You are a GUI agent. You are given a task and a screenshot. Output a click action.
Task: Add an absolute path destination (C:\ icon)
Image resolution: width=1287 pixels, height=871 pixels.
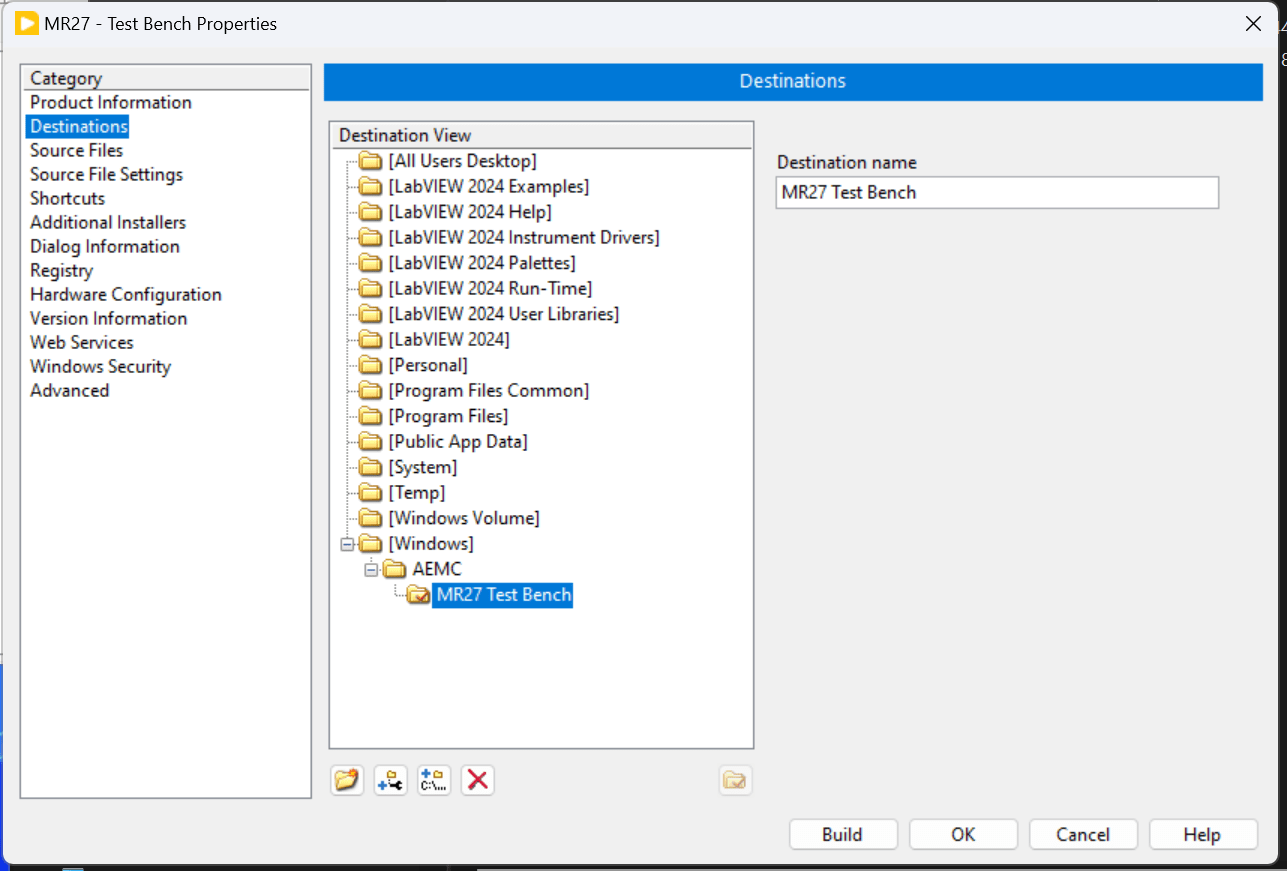[434, 780]
